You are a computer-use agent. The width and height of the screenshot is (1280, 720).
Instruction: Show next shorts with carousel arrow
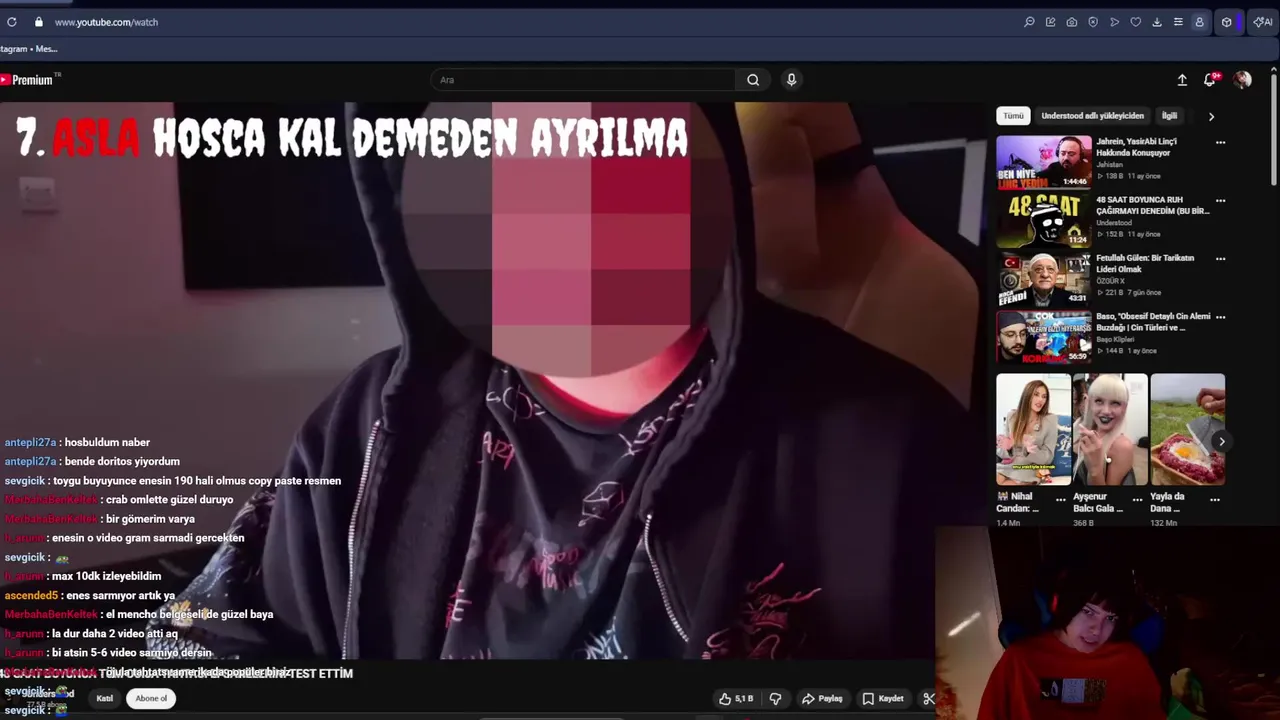click(x=1221, y=441)
